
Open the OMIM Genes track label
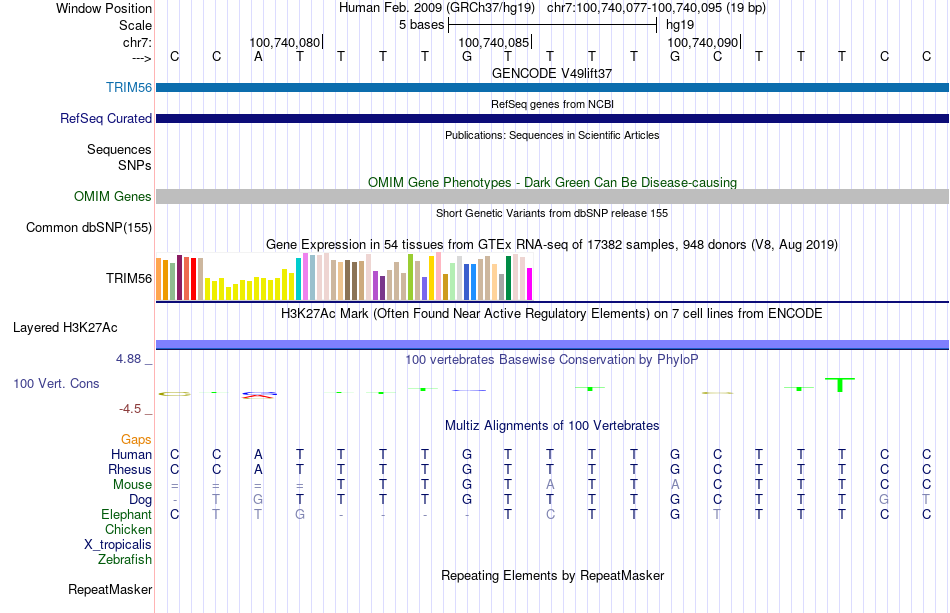pos(113,196)
